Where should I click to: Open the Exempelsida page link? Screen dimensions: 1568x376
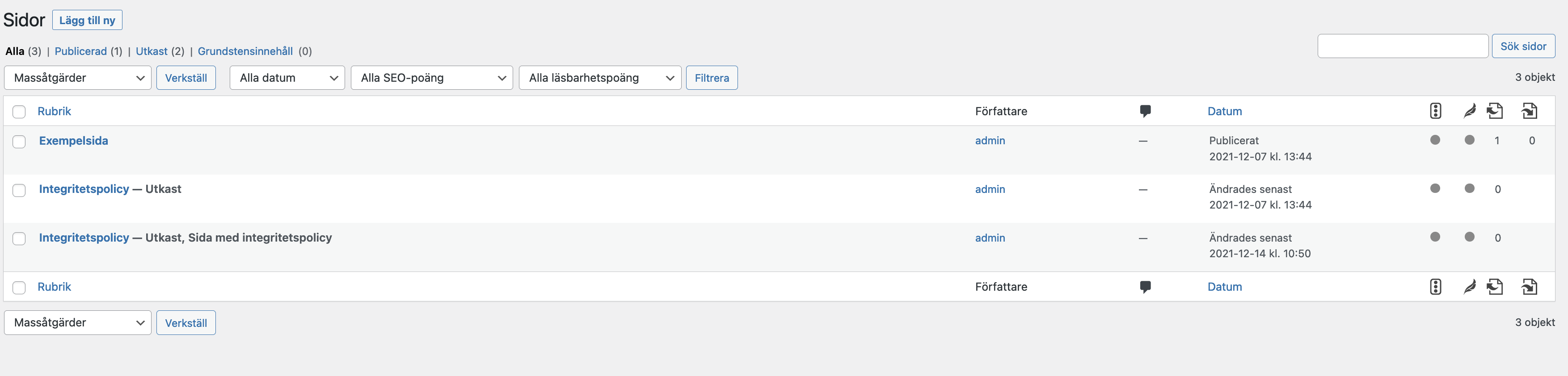coord(73,141)
